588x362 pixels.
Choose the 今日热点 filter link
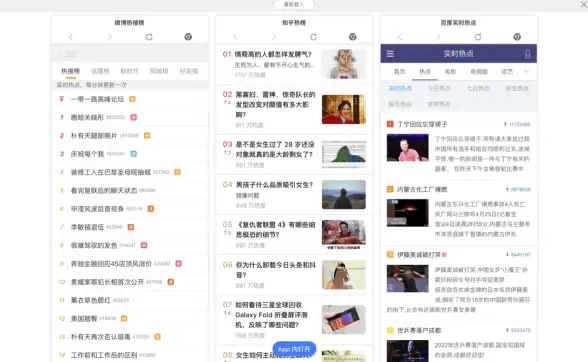[x=439, y=88]
